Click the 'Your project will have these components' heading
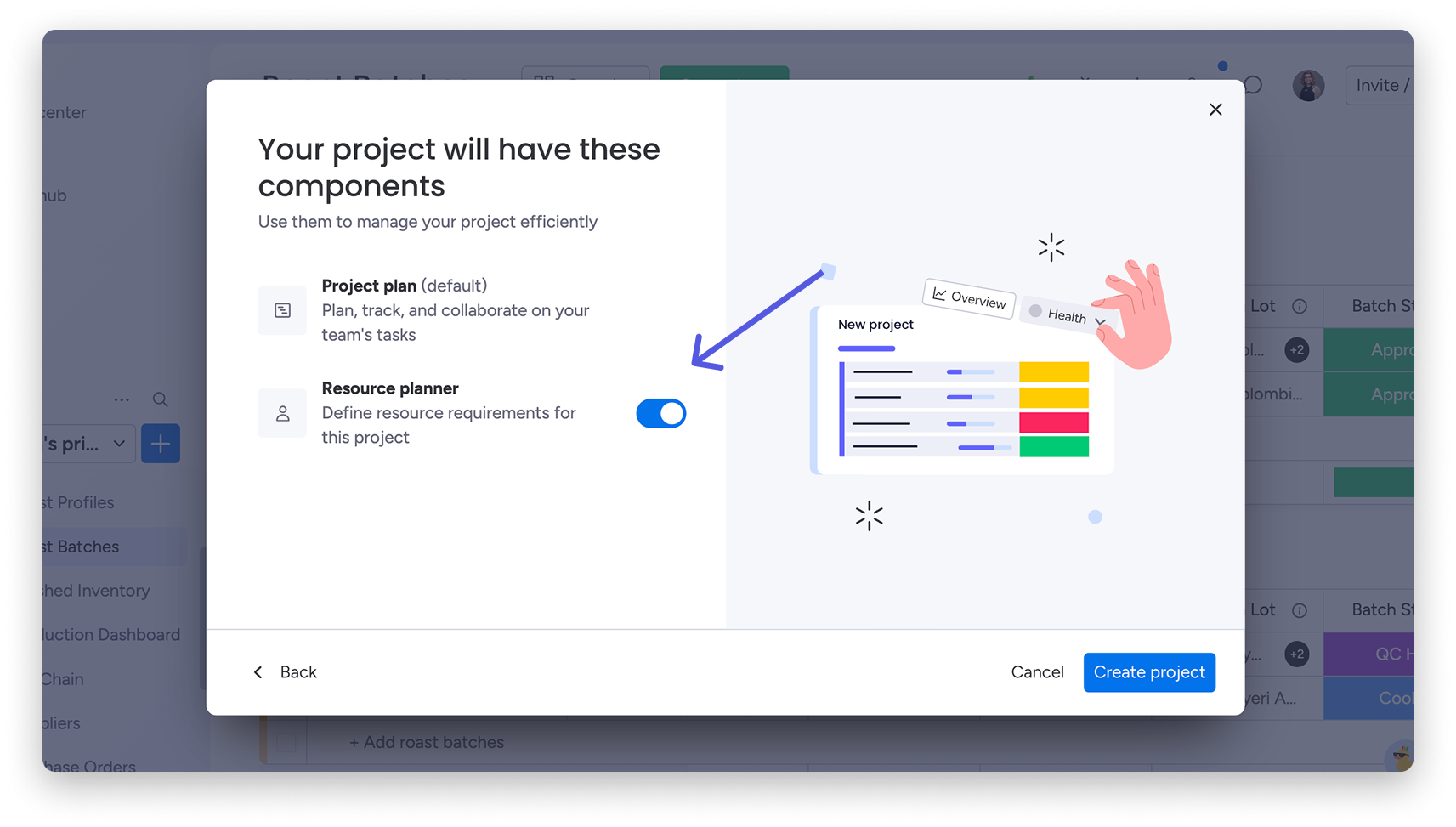The width and height of the screenshot is (1456, 827). click(459, 167)
